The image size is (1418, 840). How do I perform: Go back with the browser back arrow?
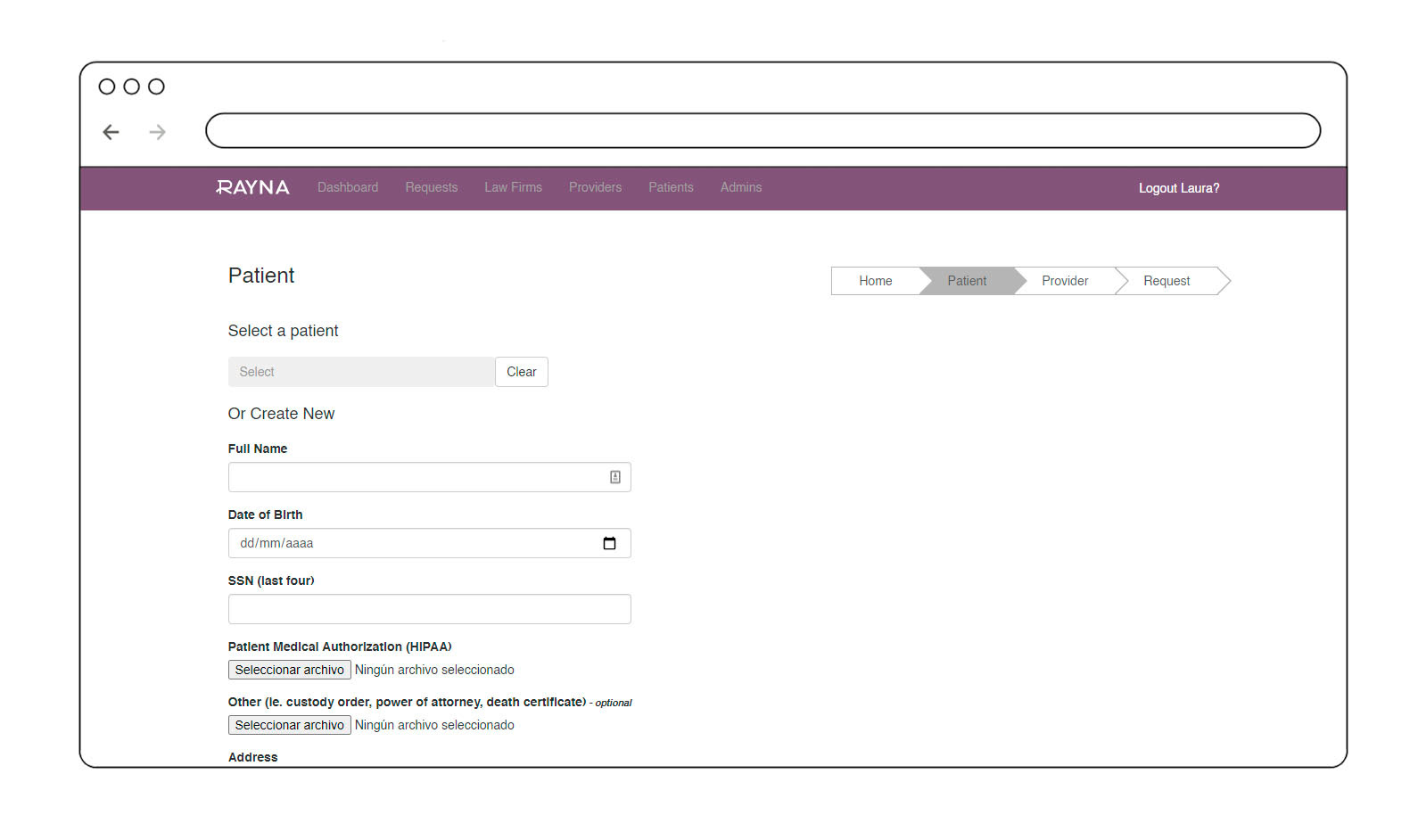pyautogui.click(x=111, y=132)
